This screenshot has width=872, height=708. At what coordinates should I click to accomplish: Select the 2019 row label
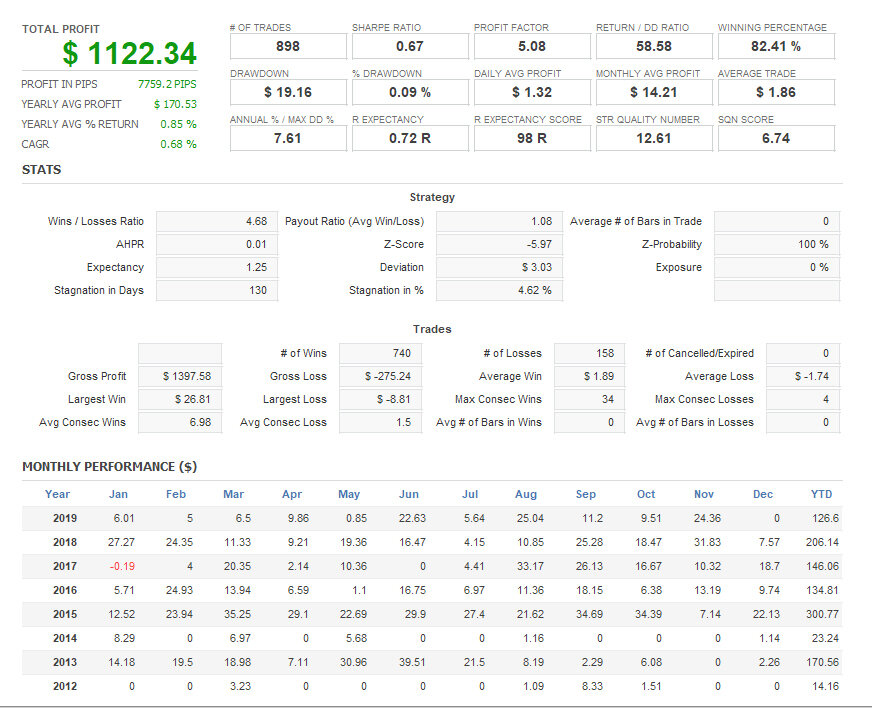tap(65, 518)
